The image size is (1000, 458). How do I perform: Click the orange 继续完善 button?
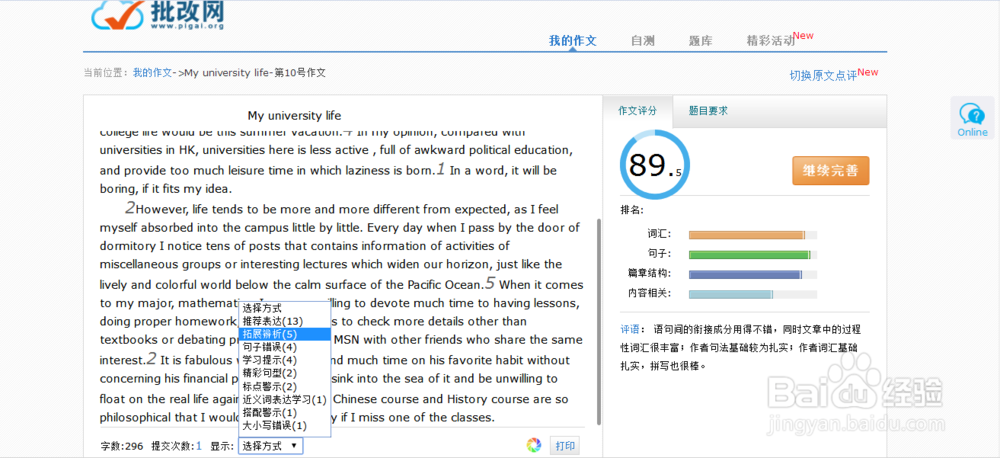coord(830,171)
